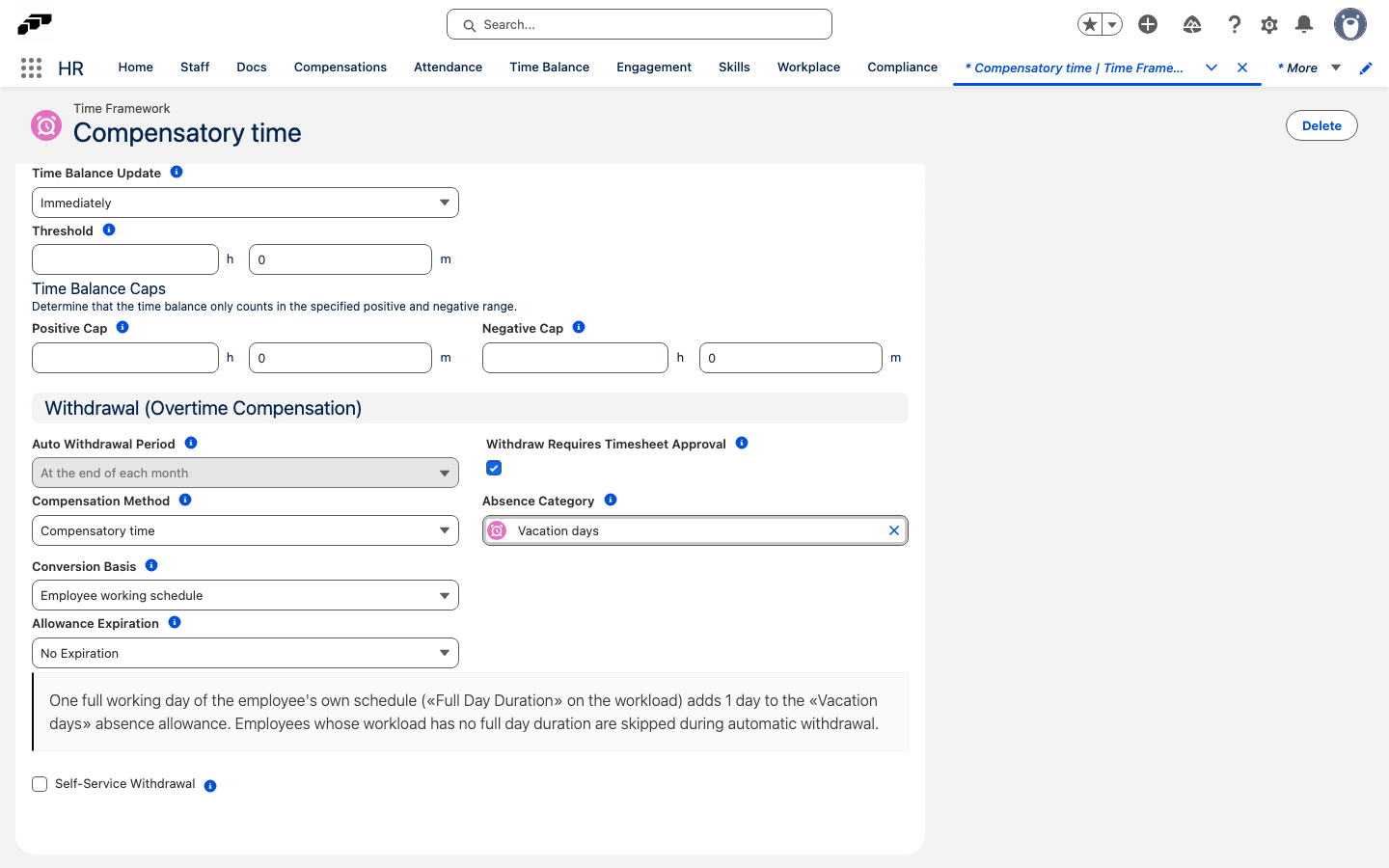Open the Allowance Expiration dropdown
This screenshot has width=1389, height=868.
tap(245, 653)
